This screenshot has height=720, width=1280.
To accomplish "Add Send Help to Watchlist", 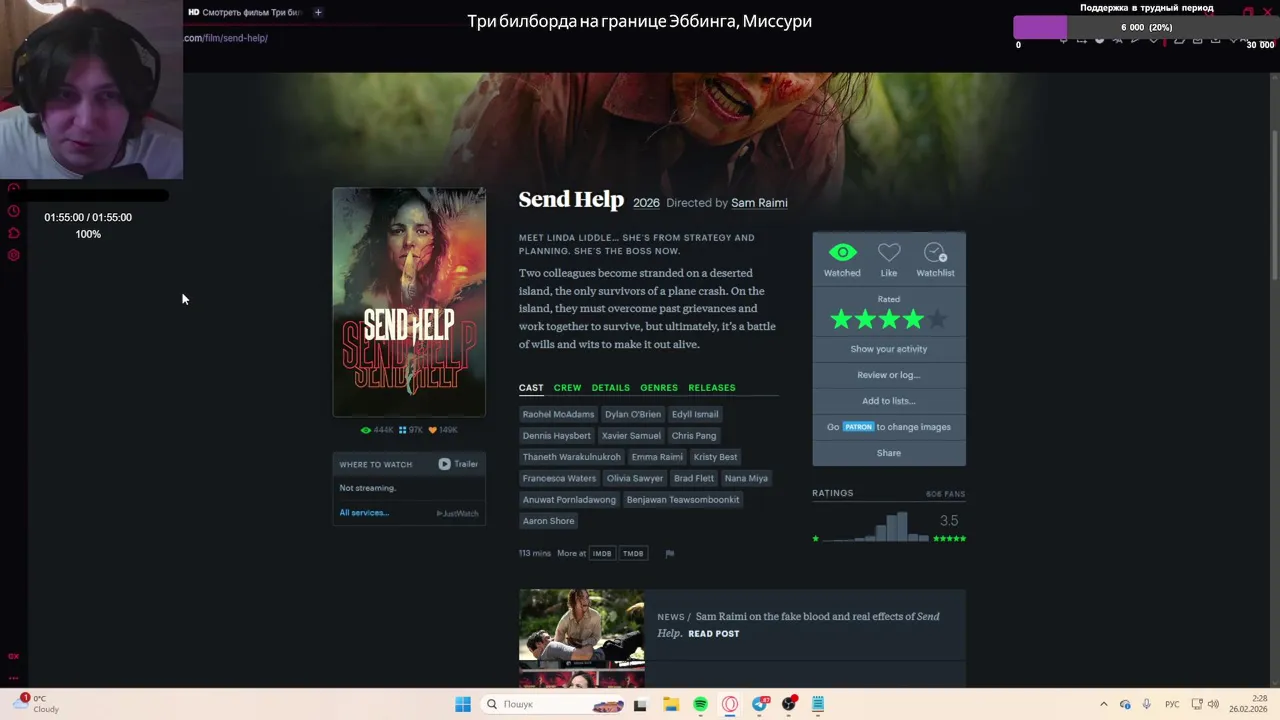I will tap(935, 253).
